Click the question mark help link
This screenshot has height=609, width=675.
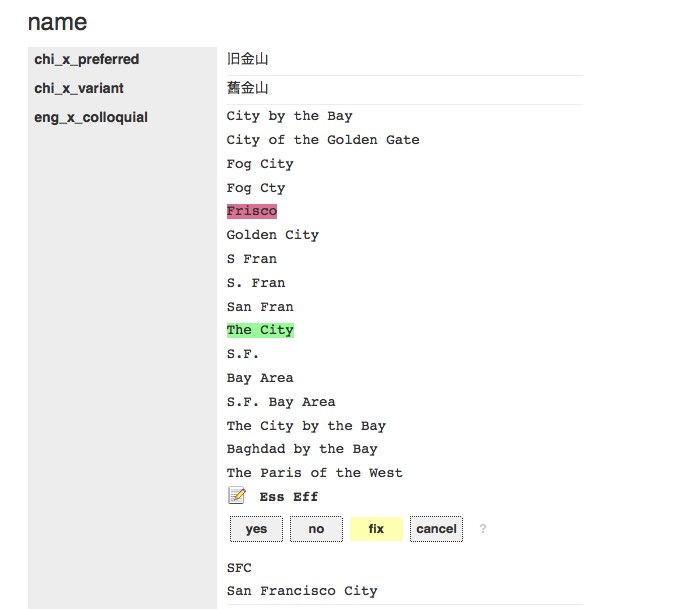[x=483, y=529]
